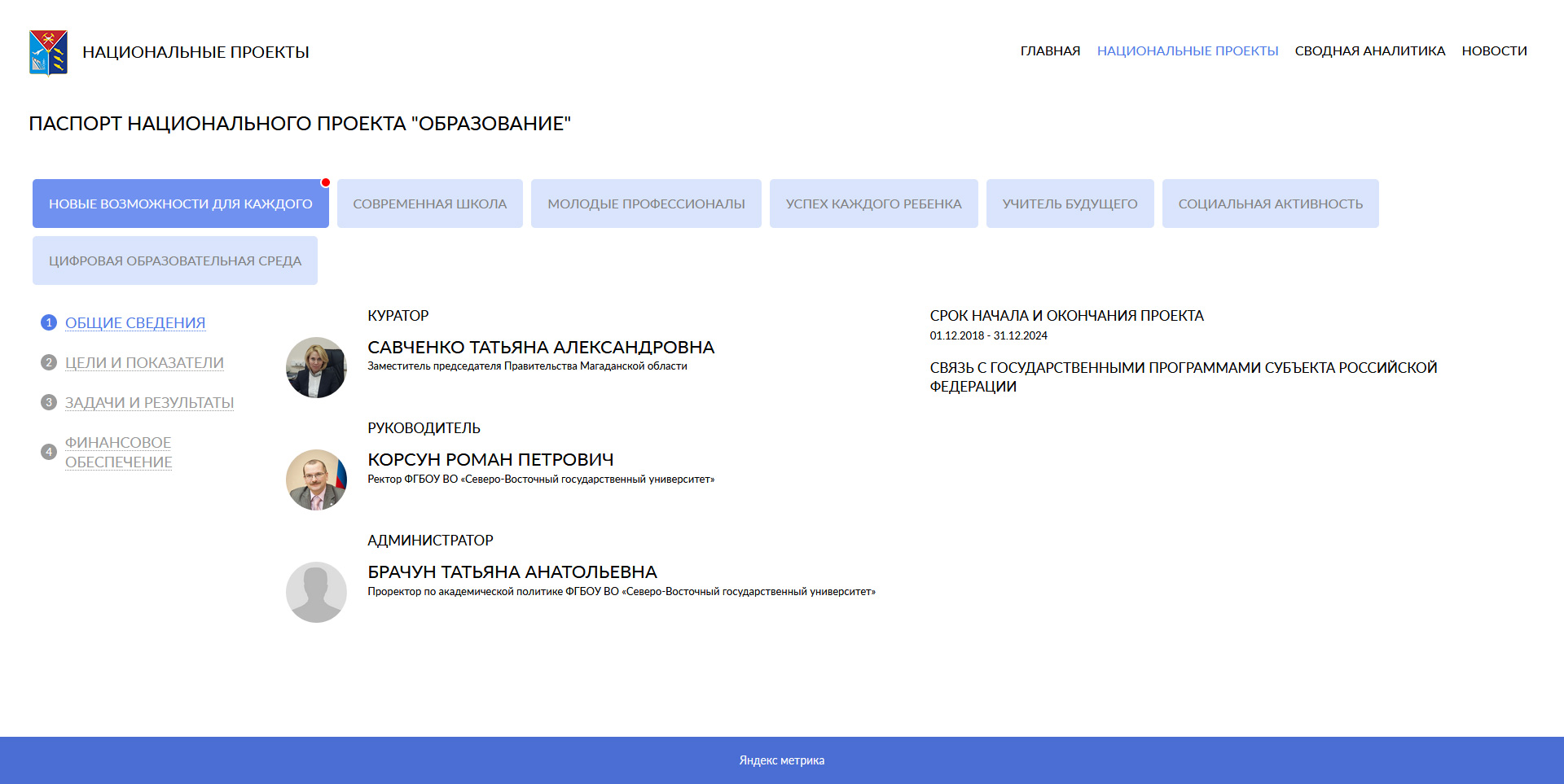
Task: Click the numbered step 4 circle icon
Action: [x=49, y=452]
